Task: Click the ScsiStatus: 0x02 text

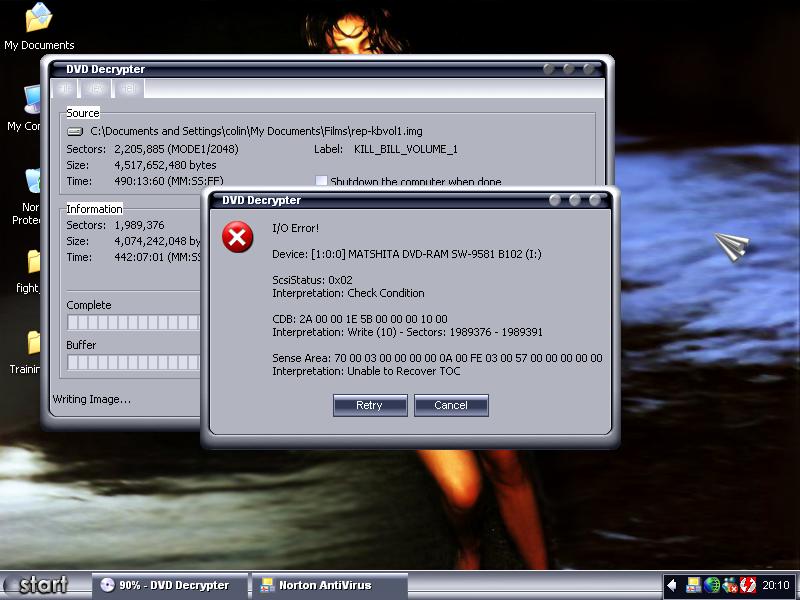Action: pos(312,280)
